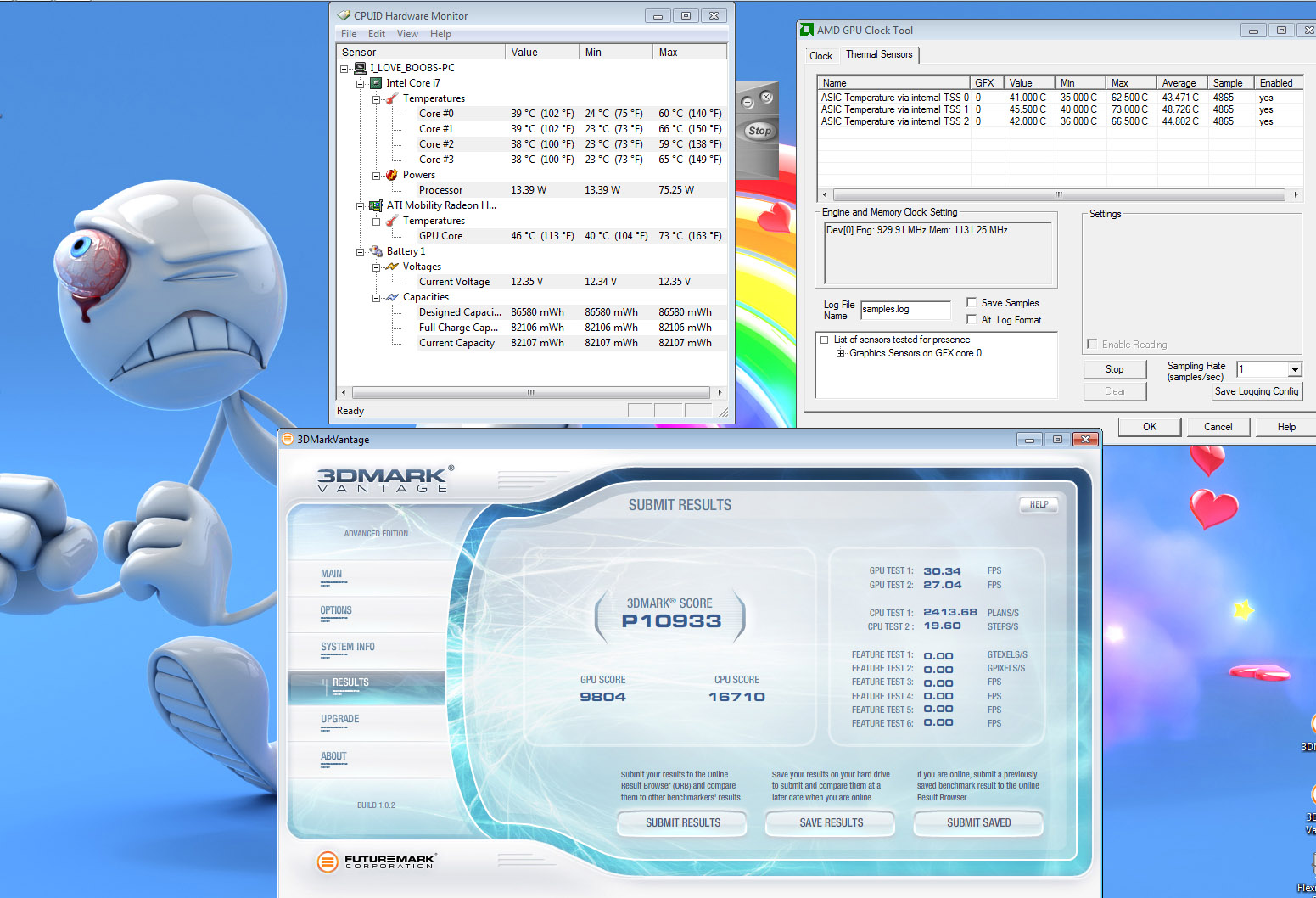Click the SUBMIT RESULTS button

coord(683,822)
